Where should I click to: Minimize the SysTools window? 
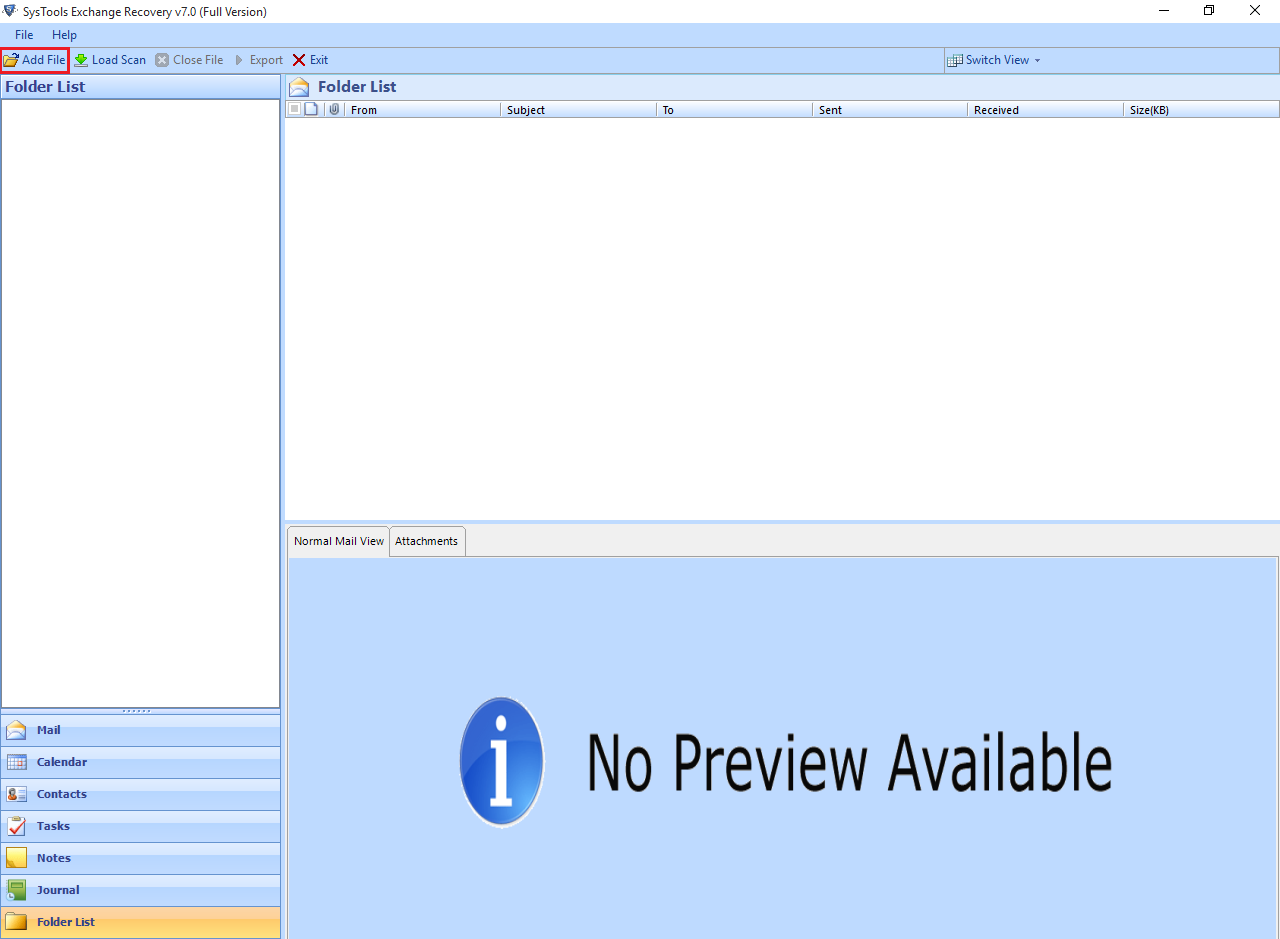click(1163, 11)
